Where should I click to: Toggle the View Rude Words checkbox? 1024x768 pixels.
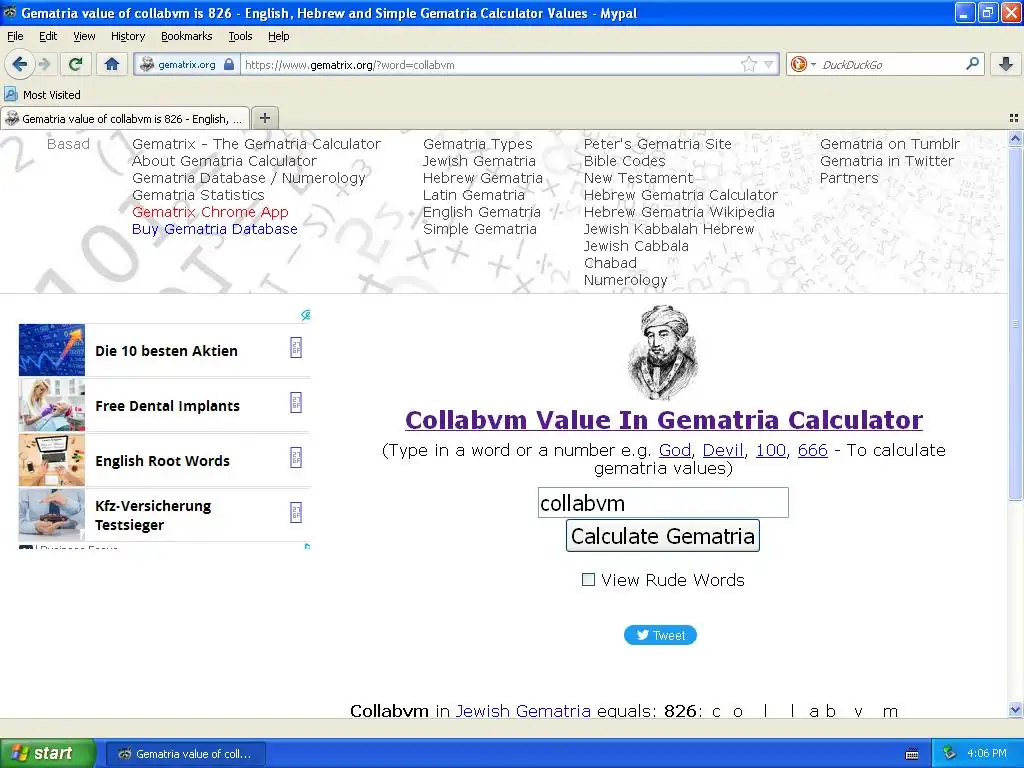(x=588, y=579)
